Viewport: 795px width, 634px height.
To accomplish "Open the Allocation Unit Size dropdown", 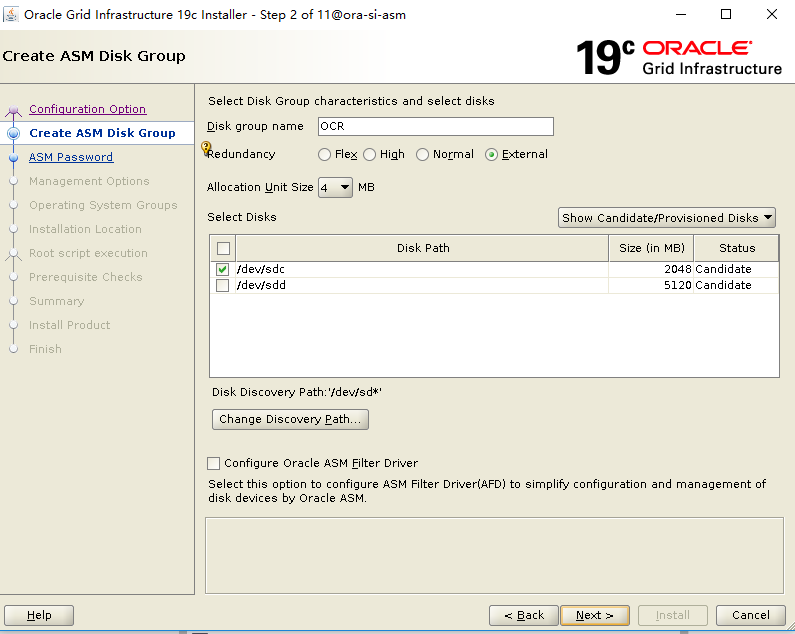I will 335,188.
